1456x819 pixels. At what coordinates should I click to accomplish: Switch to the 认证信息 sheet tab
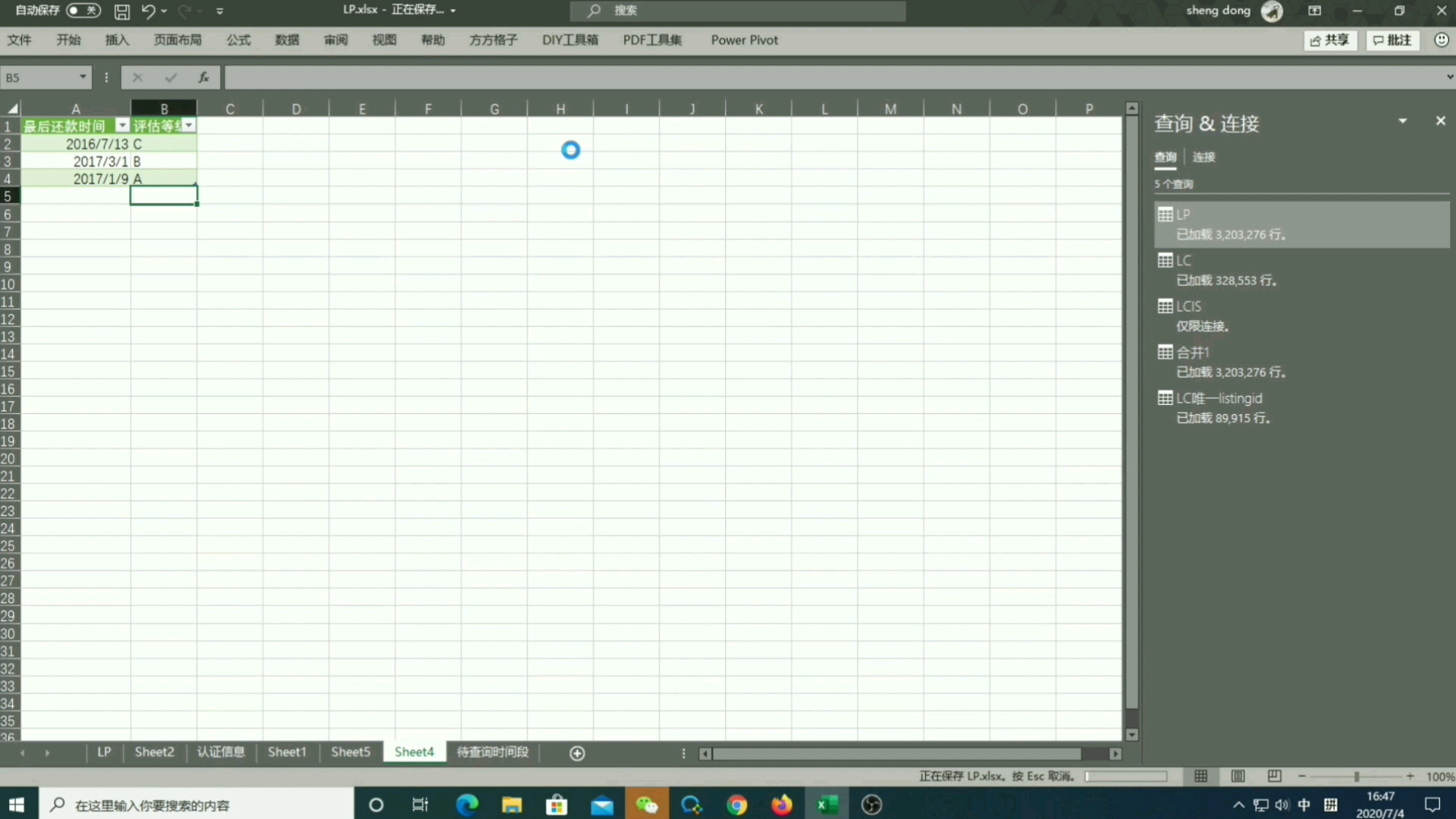(x=221, y=752)
